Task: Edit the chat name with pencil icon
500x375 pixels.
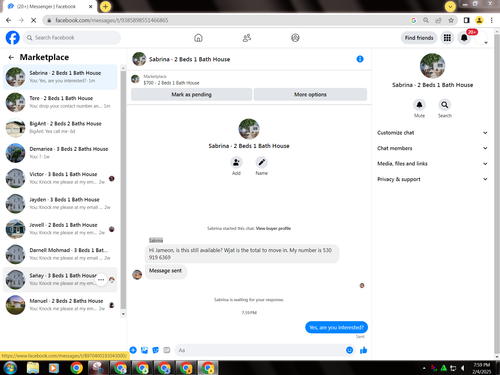Action: [x=262, y=162]
